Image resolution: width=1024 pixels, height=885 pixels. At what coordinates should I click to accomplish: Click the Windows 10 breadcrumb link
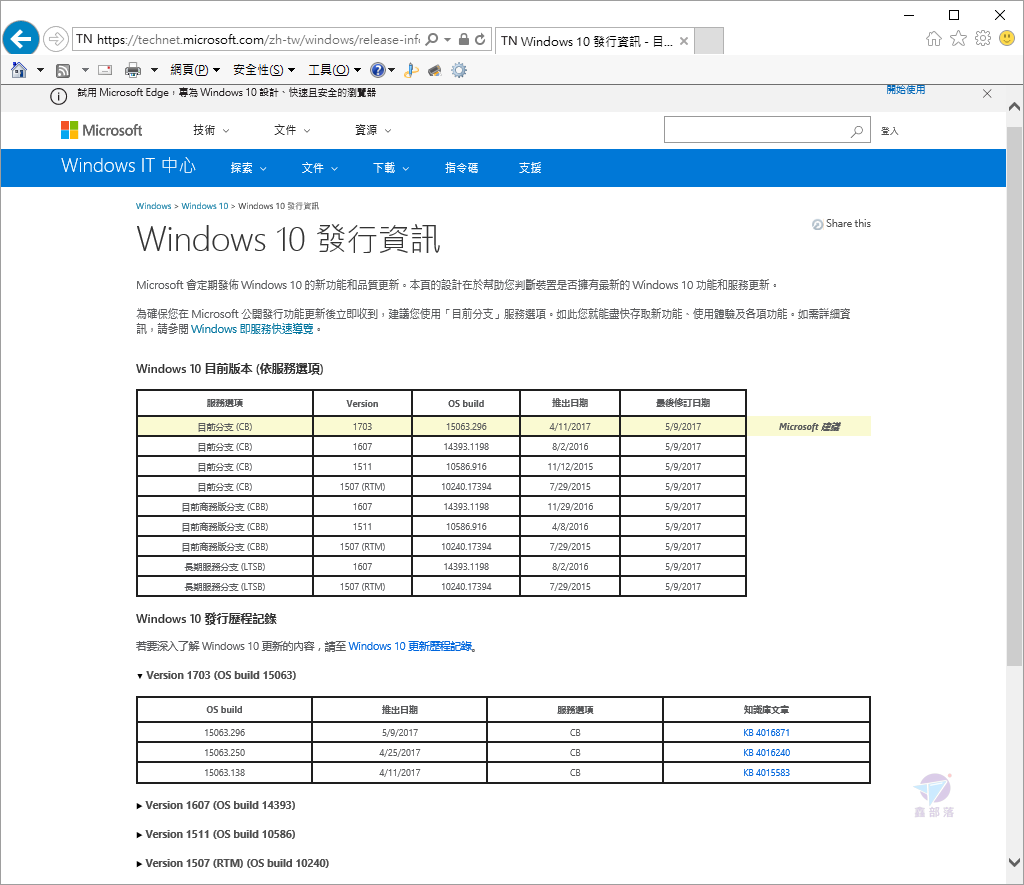pos(205,206)
